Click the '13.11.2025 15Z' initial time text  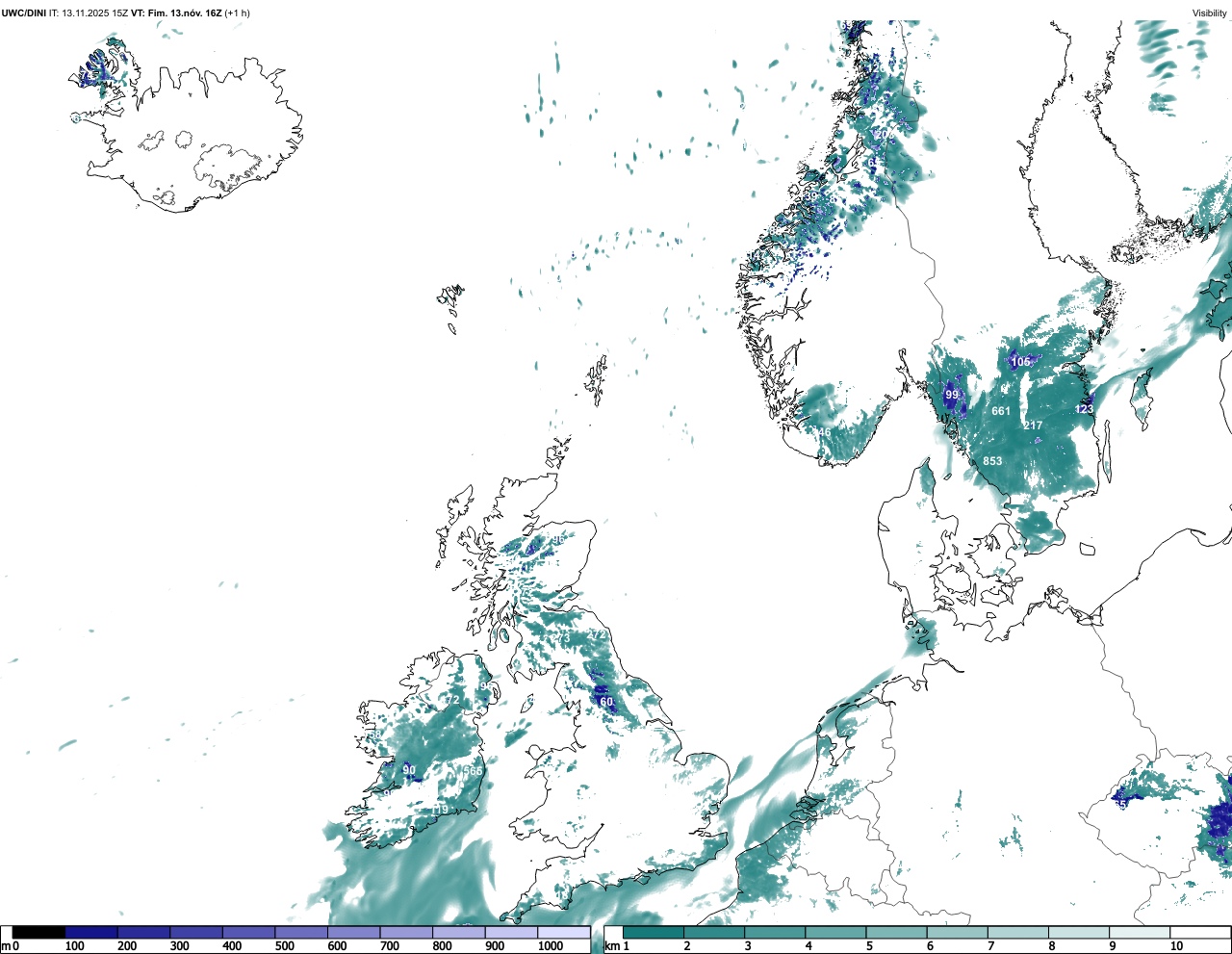click(x=94, y=13)
